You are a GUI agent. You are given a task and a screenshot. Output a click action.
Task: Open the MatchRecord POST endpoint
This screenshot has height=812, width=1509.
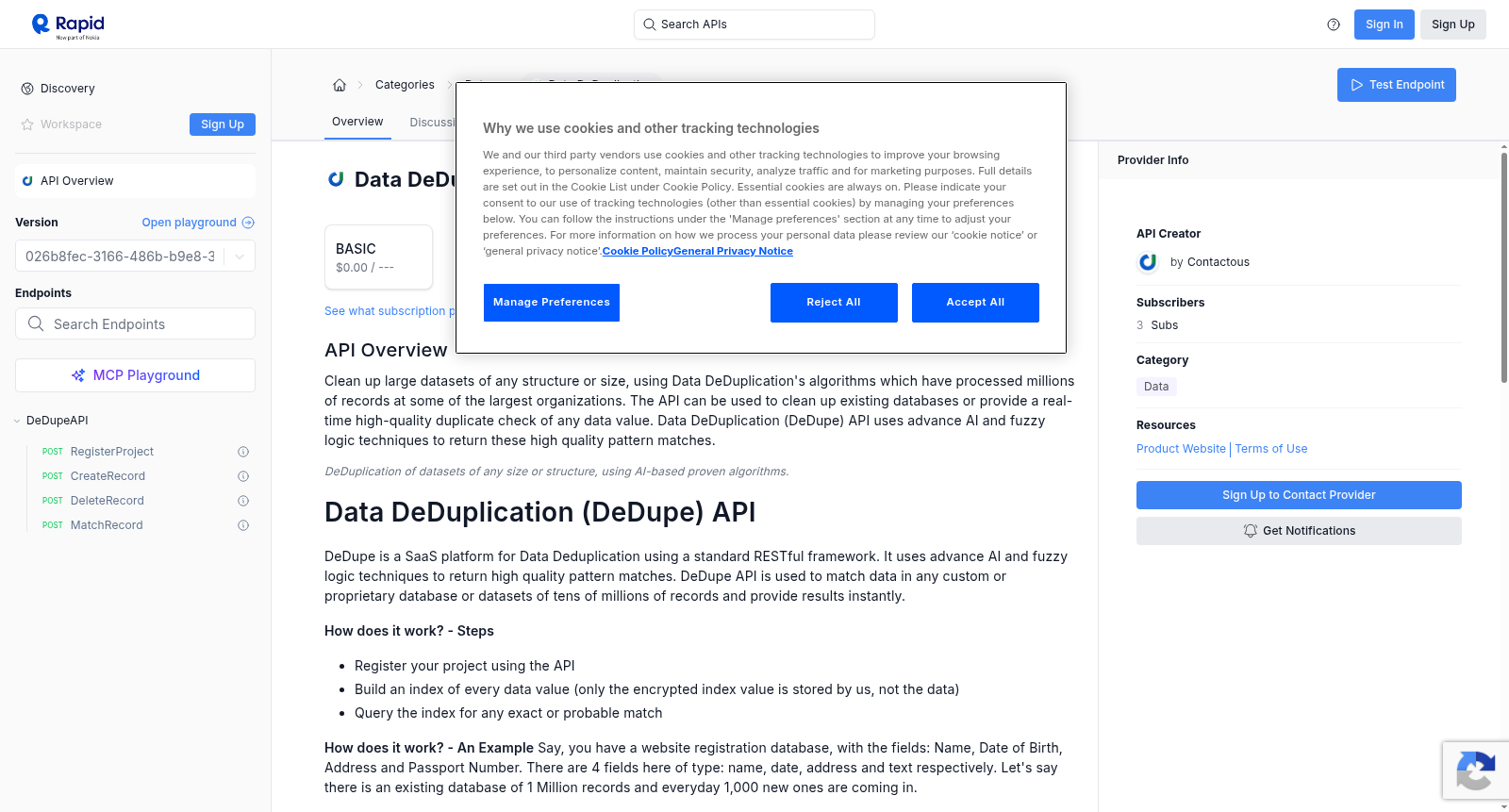(x=107, y=525)
